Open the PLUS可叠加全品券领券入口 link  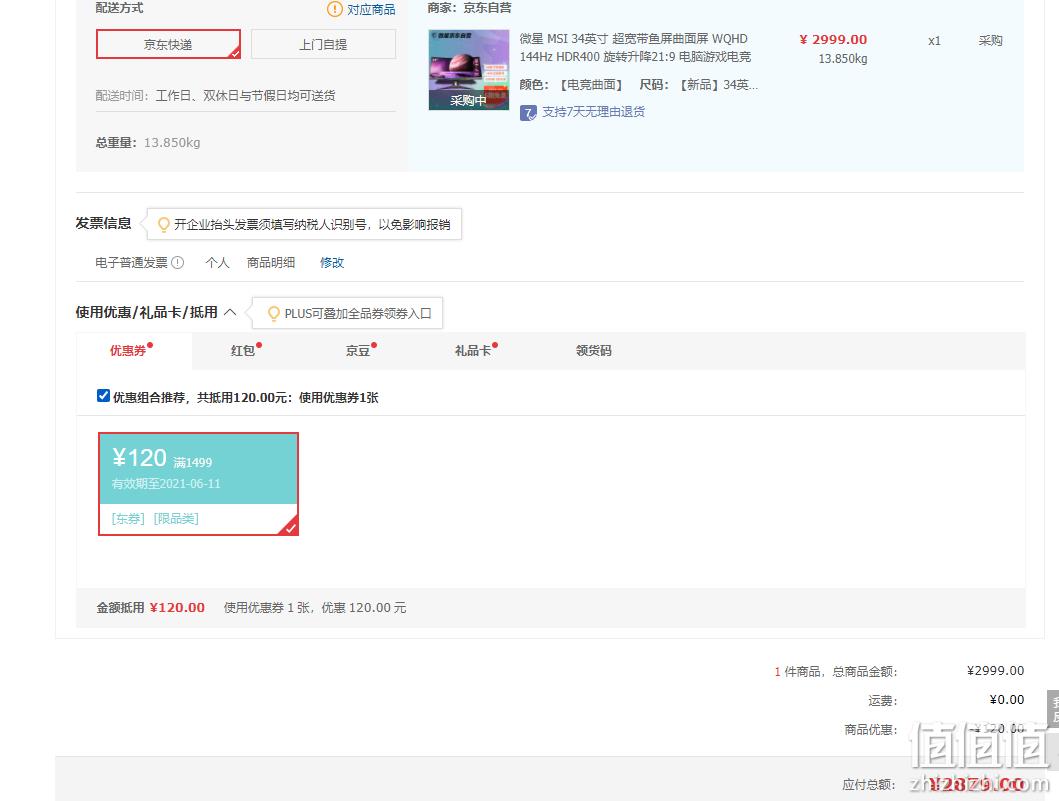358,313
